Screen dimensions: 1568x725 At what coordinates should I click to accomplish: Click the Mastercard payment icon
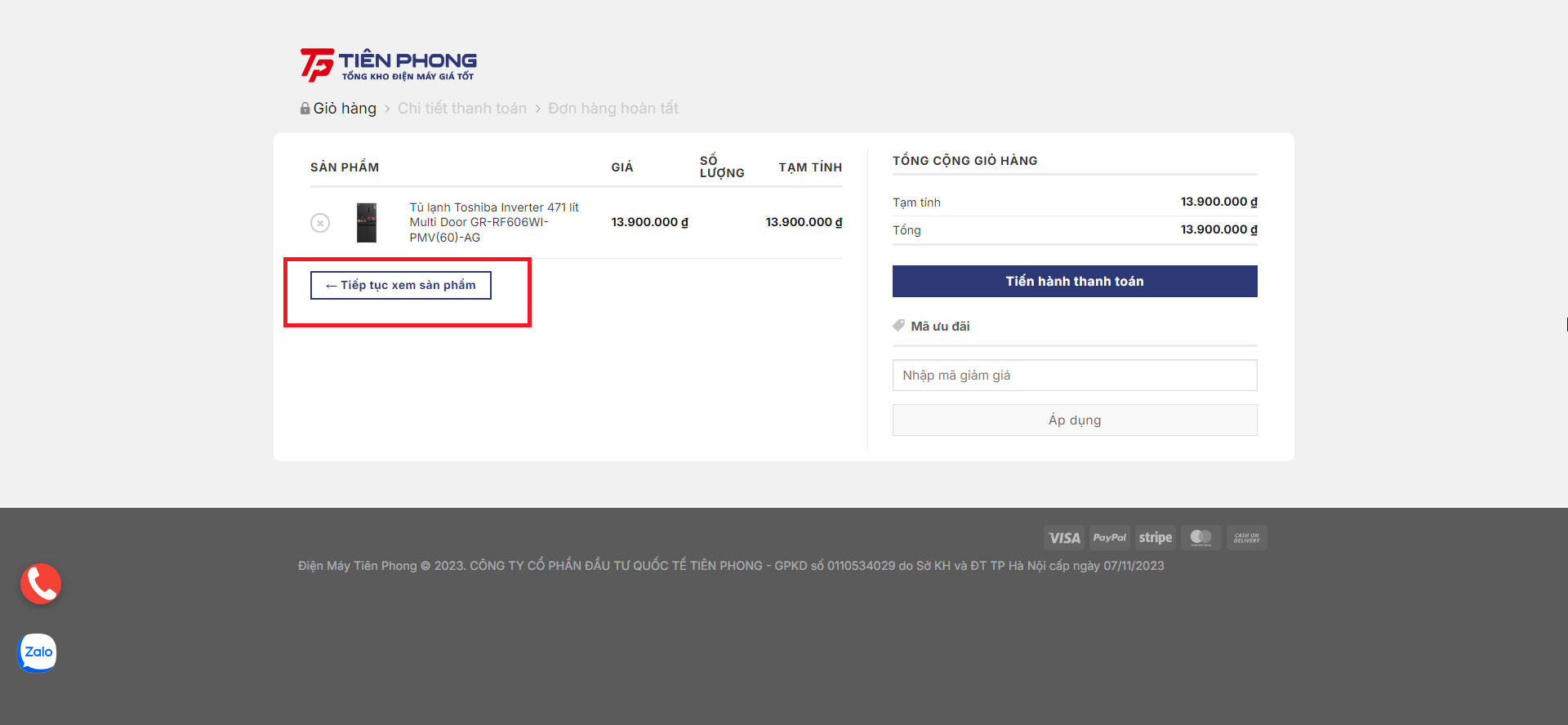coord(1200,538)
